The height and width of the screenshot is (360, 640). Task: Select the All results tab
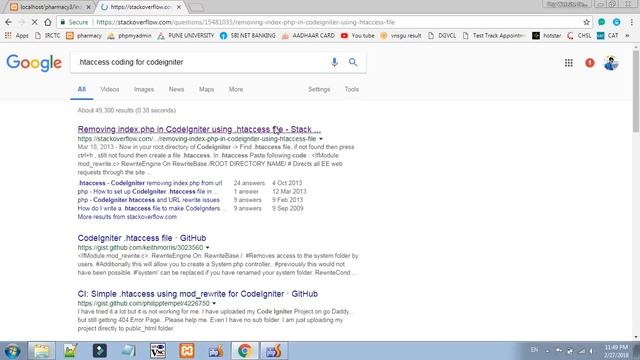[x=82, y=89]
